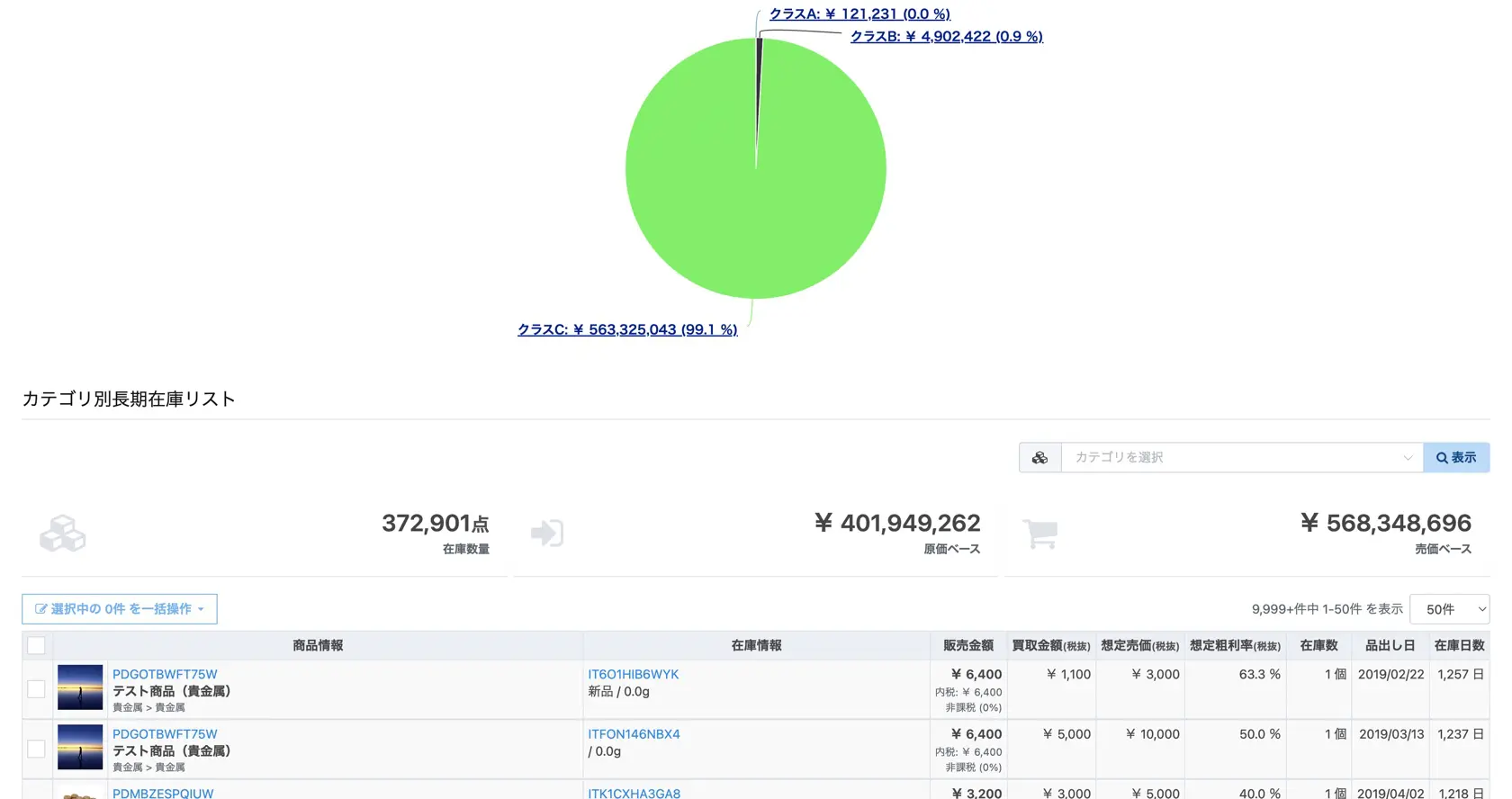Check the first row PDGOTBWFT75W checkbox

tap(36, 689)
